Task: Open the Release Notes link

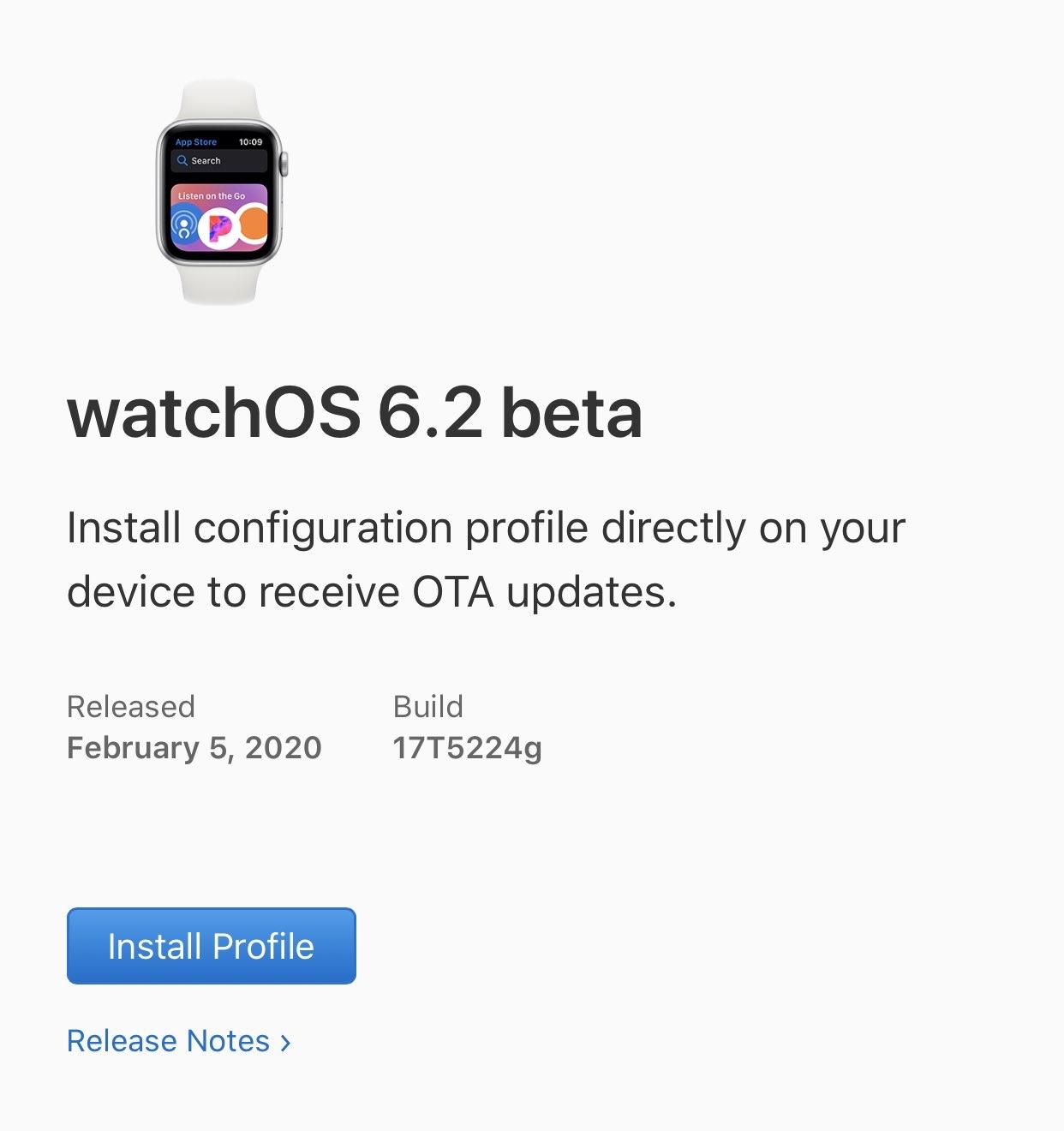Action: click(168, 1041)
